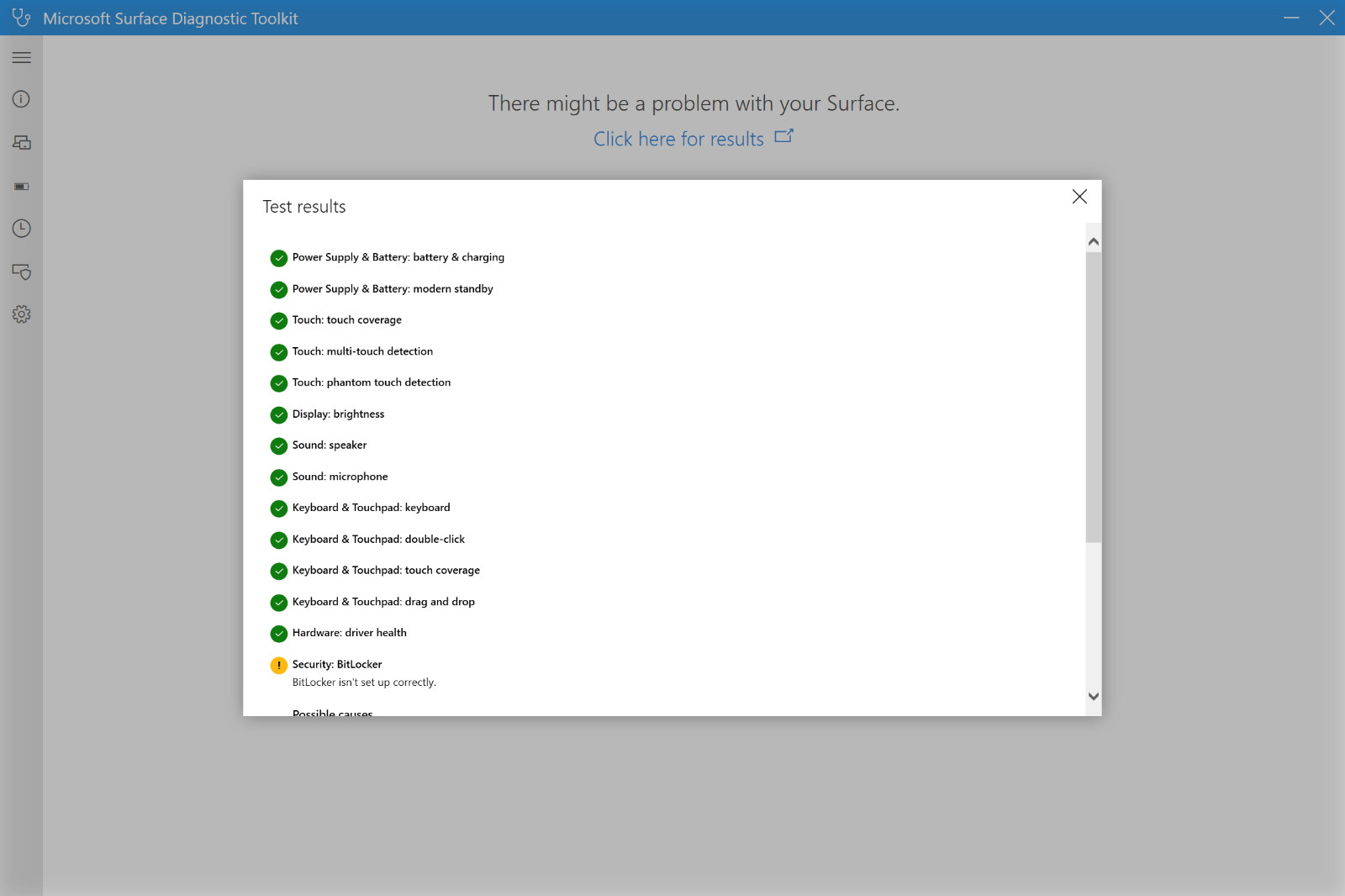The image size is (1345, 896).
Task: Click the 'Test results' dialog heading
Action: tap(304, 207)
